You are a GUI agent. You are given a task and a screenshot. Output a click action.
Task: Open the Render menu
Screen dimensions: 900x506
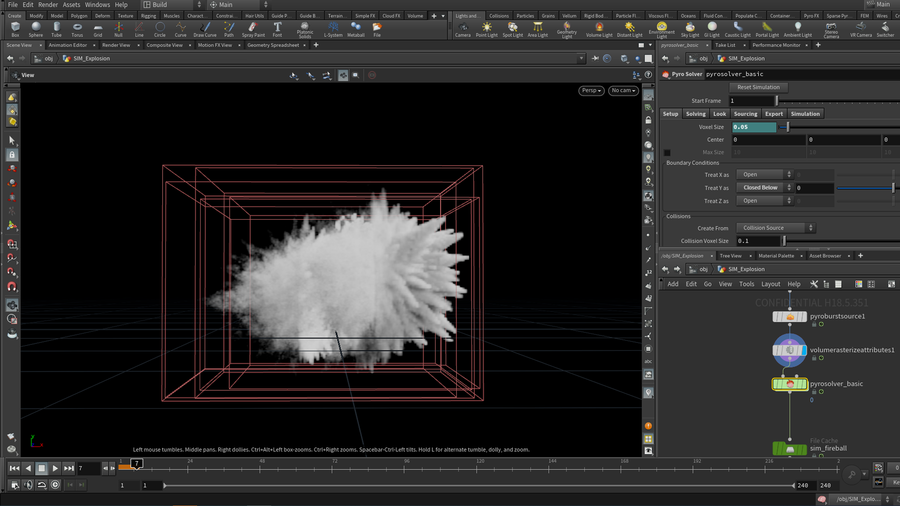[x=48, y=5]
